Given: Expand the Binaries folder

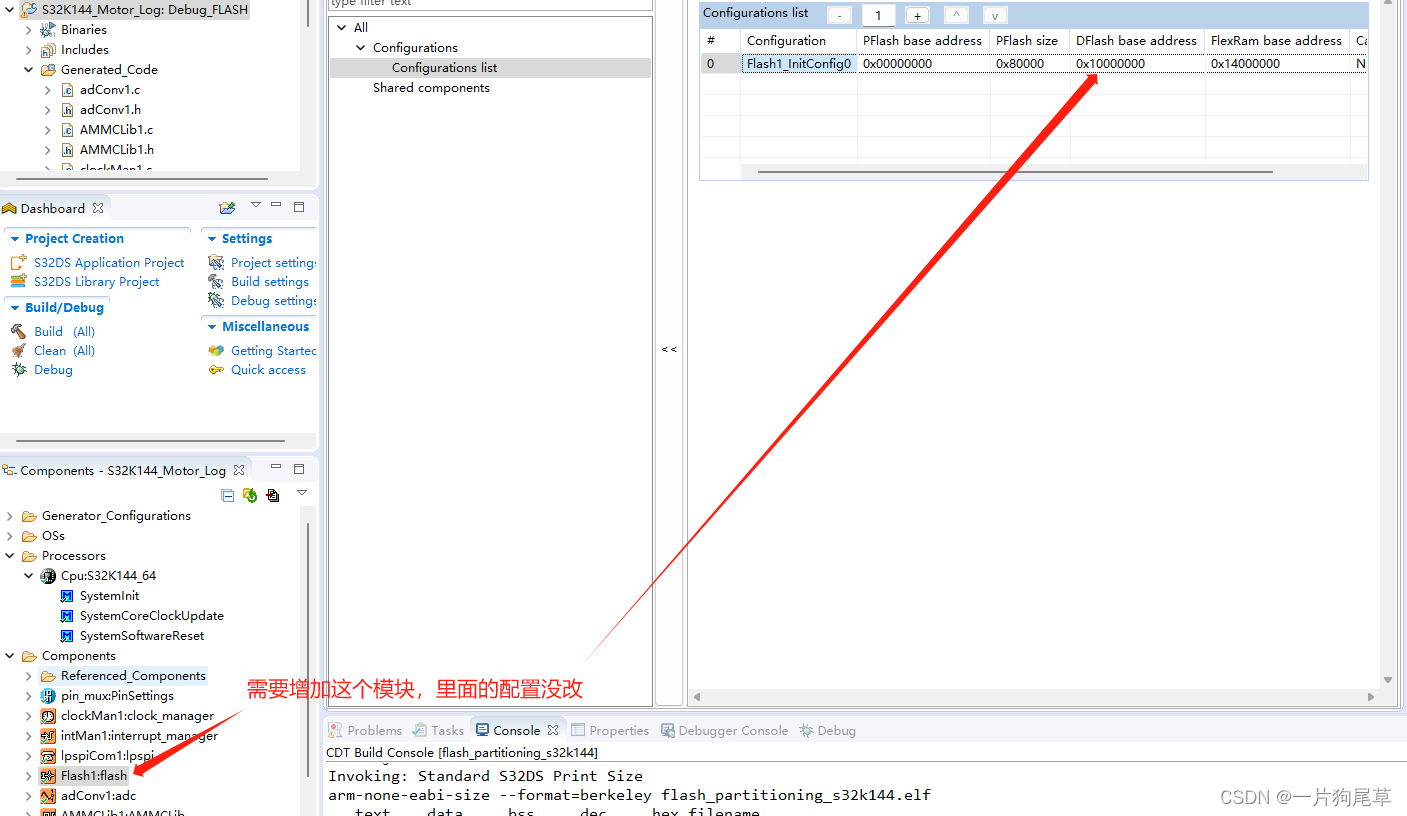Looking at the screenshot, I should [x=29, y=30].
